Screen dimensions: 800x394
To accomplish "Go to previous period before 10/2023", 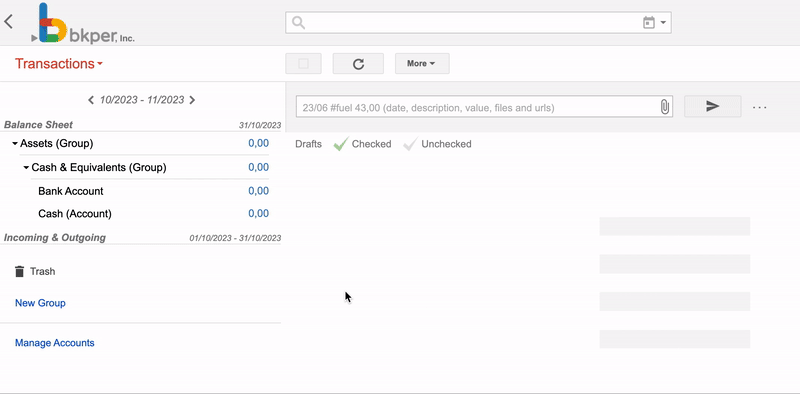I will pyautogui.click(x=91, y=100).
